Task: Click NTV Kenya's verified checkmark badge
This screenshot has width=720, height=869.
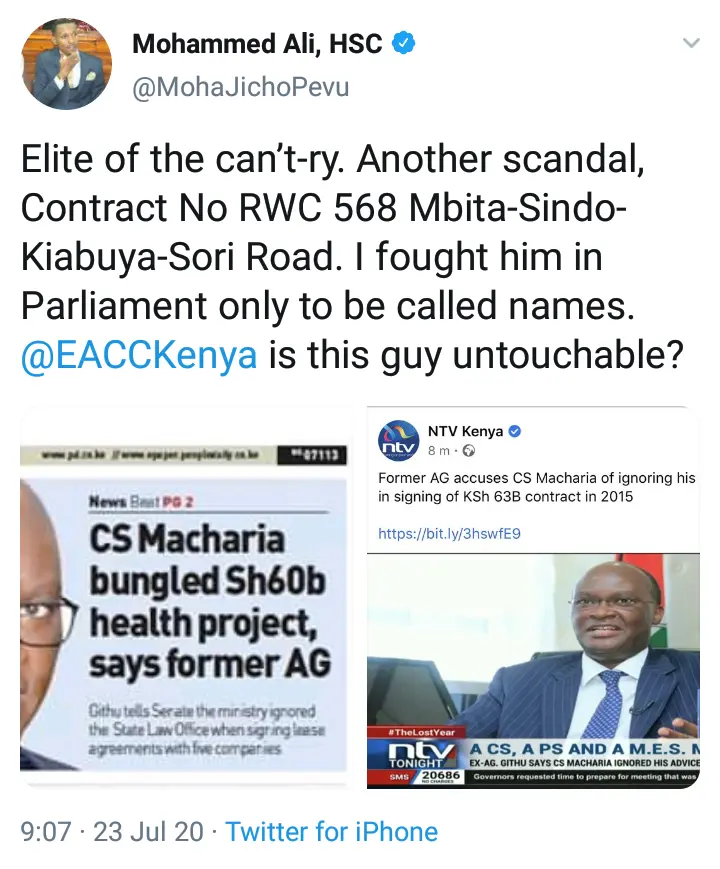Action: (x=515, y=431)
